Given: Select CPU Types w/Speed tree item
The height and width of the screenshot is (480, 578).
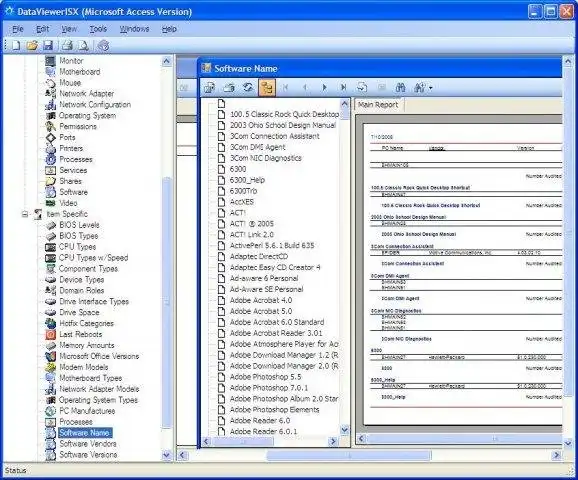Looking at the screenshot, I should click(x=93, y=258).
